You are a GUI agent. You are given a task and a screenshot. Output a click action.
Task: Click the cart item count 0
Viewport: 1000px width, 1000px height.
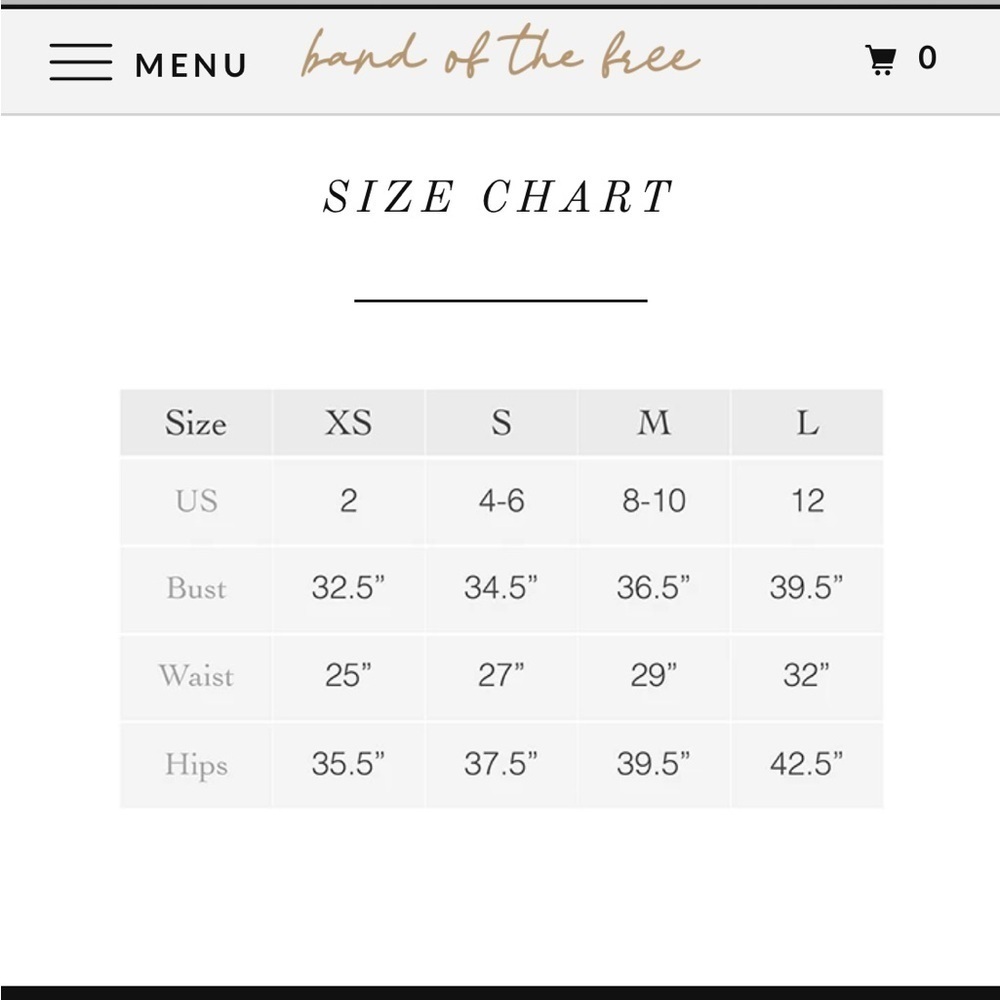tap(927, 58)
